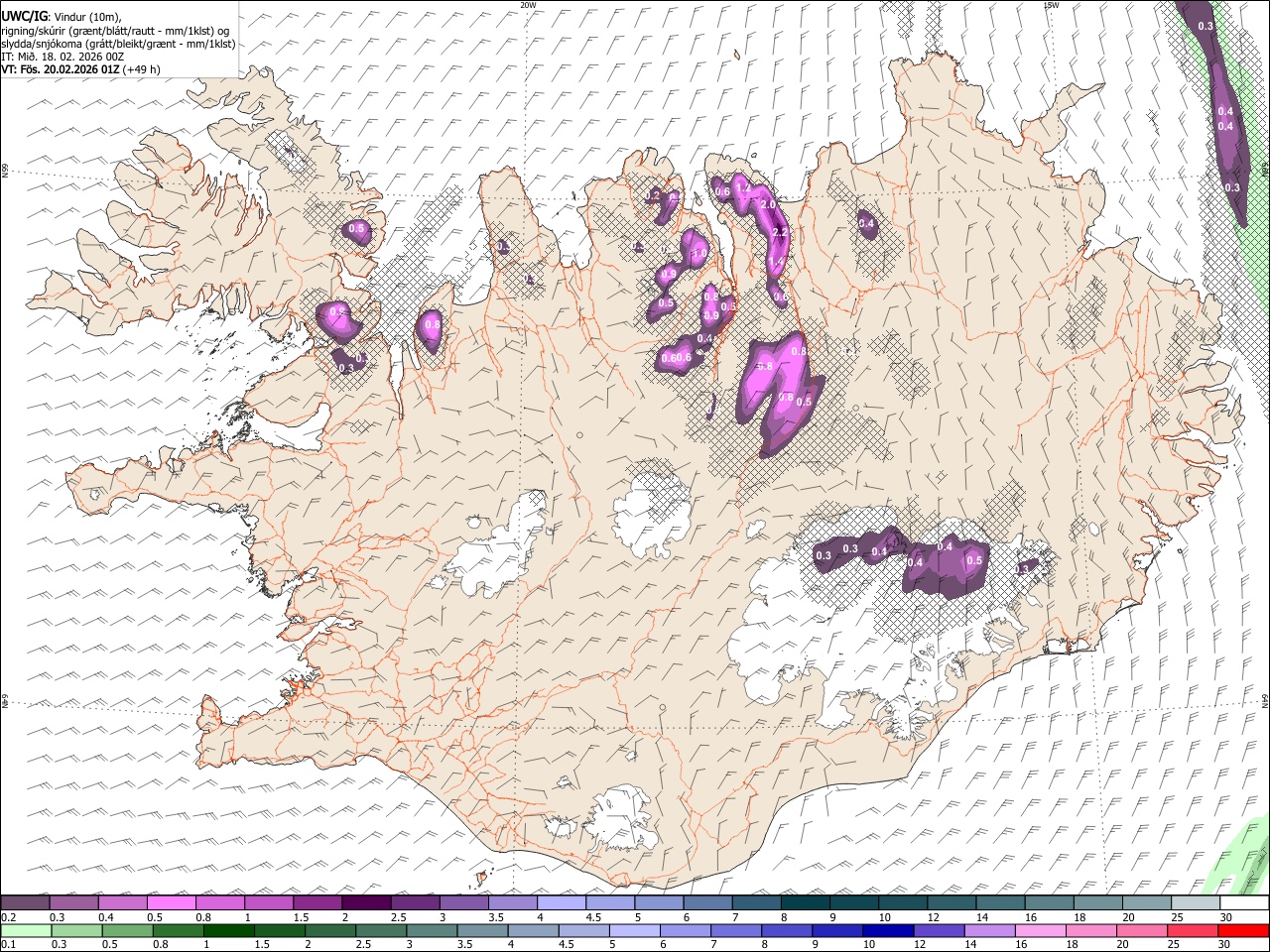Click the 'slydda/snjókoma' legend description line

[118, 44]
